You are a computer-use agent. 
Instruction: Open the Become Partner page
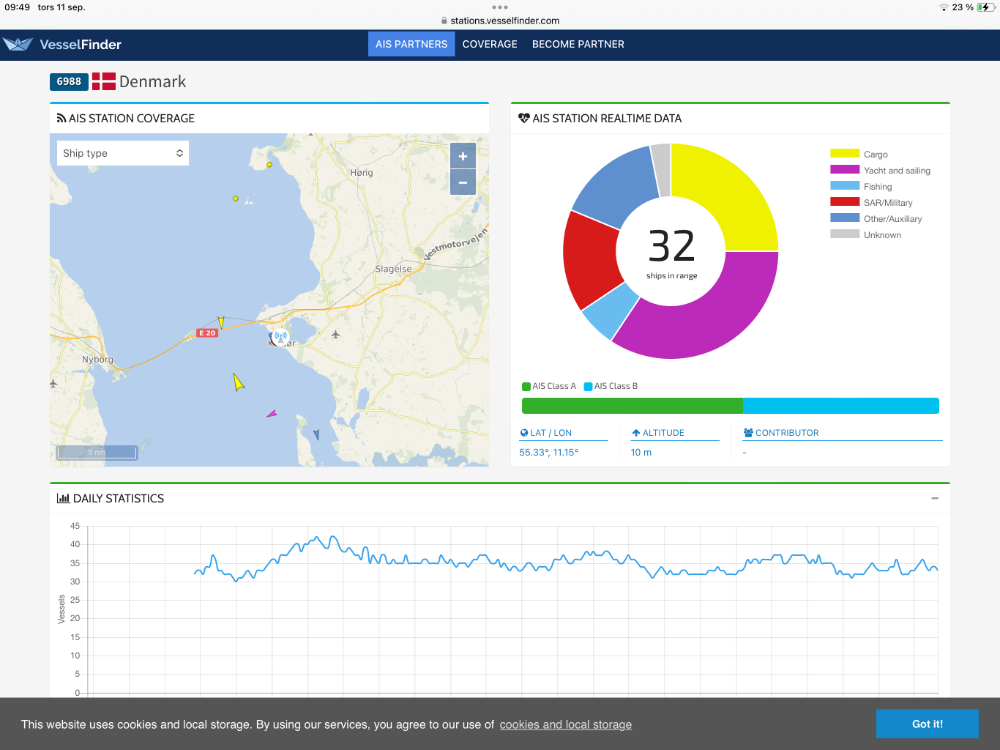pyautogui.click(x=578, y=44)
